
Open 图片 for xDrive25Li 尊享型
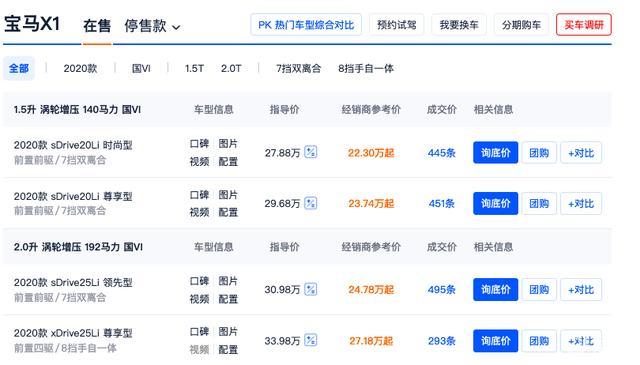click(228, 332)
